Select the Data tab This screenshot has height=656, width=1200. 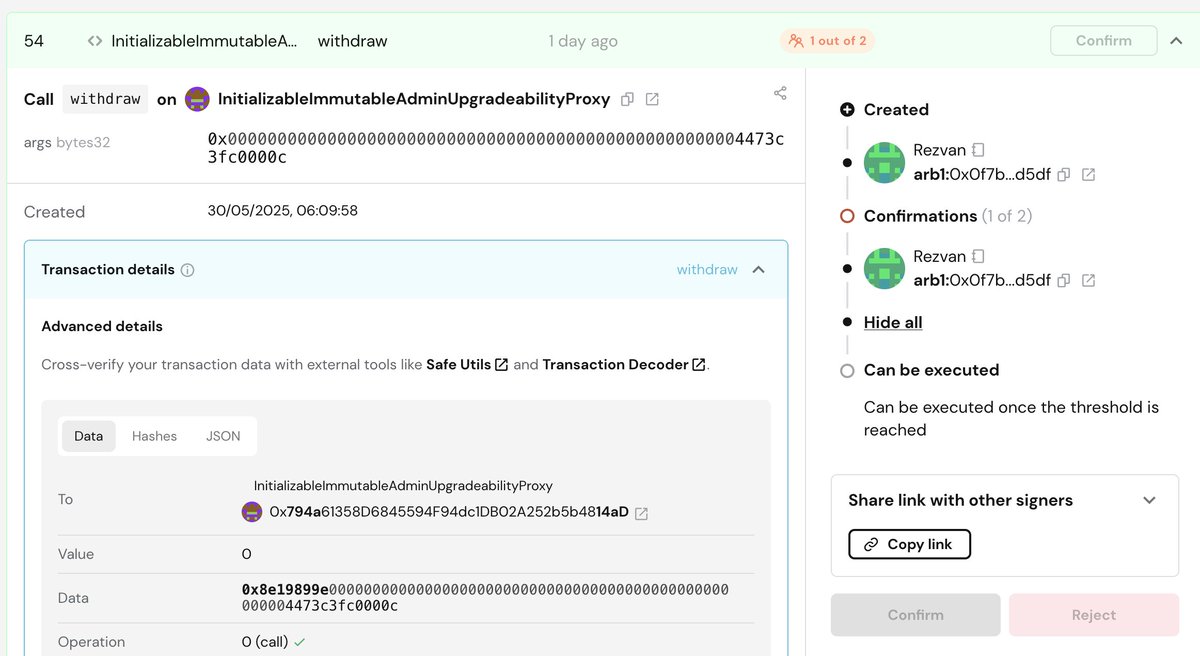point(89,436)
